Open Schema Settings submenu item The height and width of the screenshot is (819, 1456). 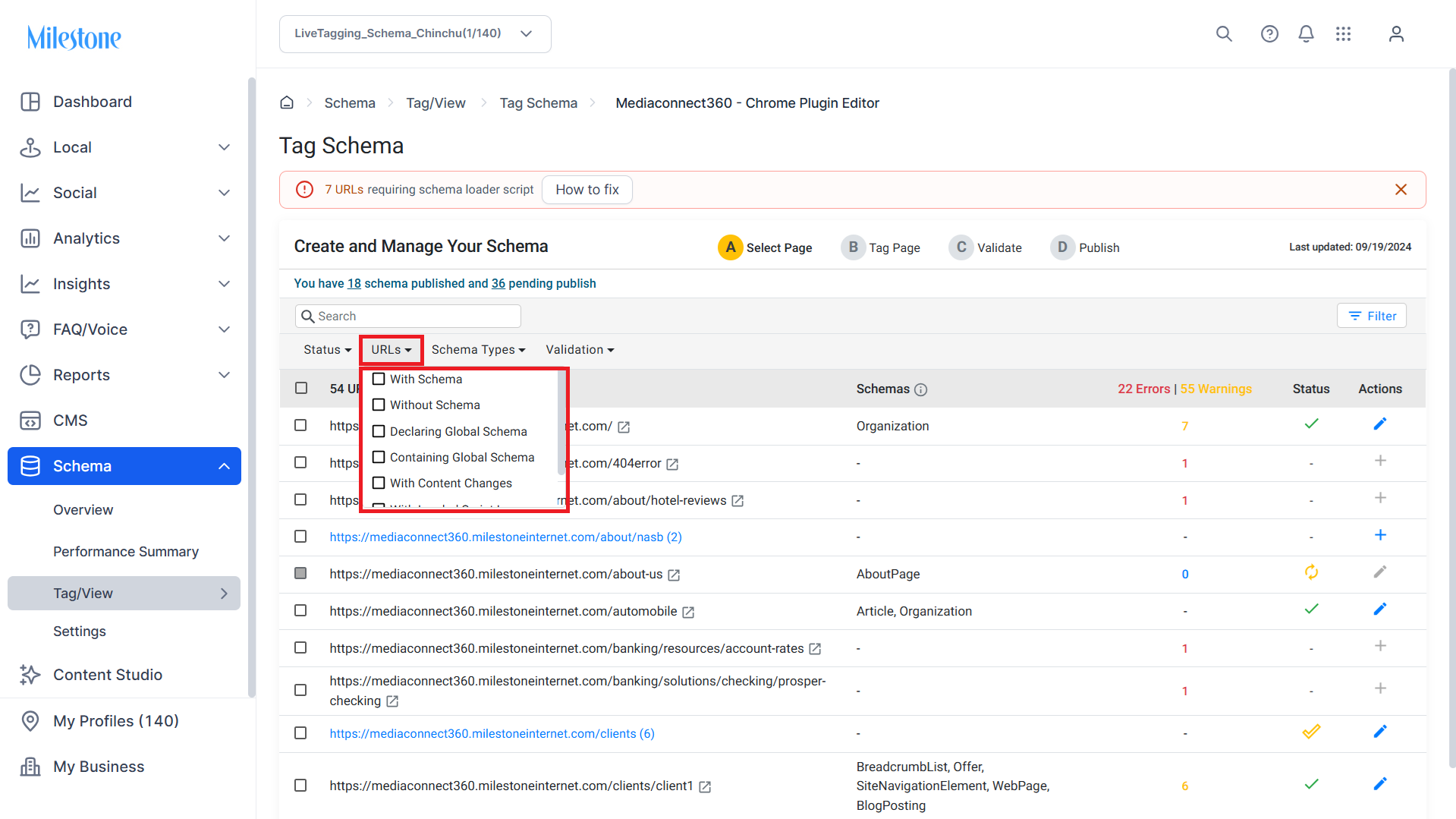click(x=80, y=632)
